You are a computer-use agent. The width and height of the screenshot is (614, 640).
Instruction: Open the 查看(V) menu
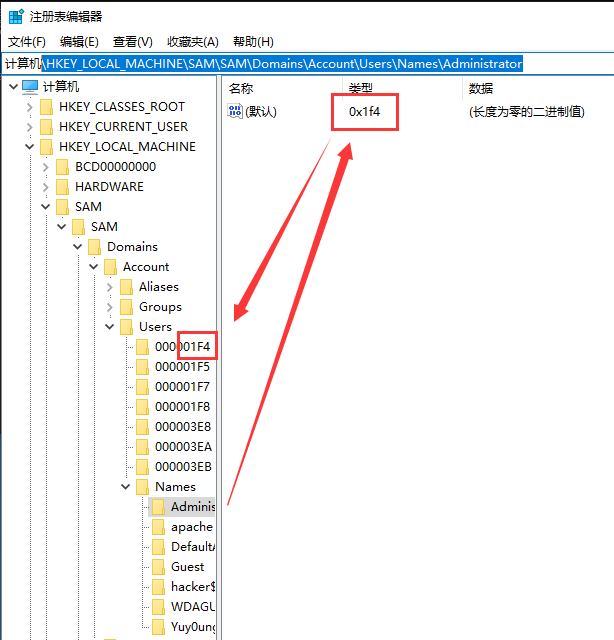(x=132, y=42)
